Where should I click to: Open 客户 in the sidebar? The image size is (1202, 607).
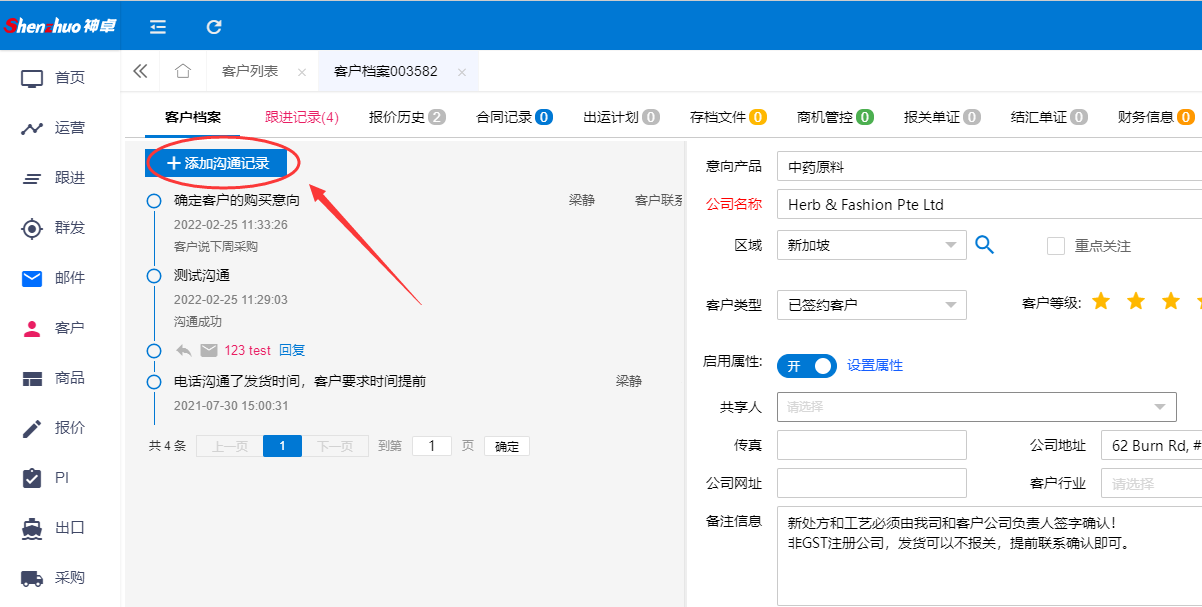60,328
